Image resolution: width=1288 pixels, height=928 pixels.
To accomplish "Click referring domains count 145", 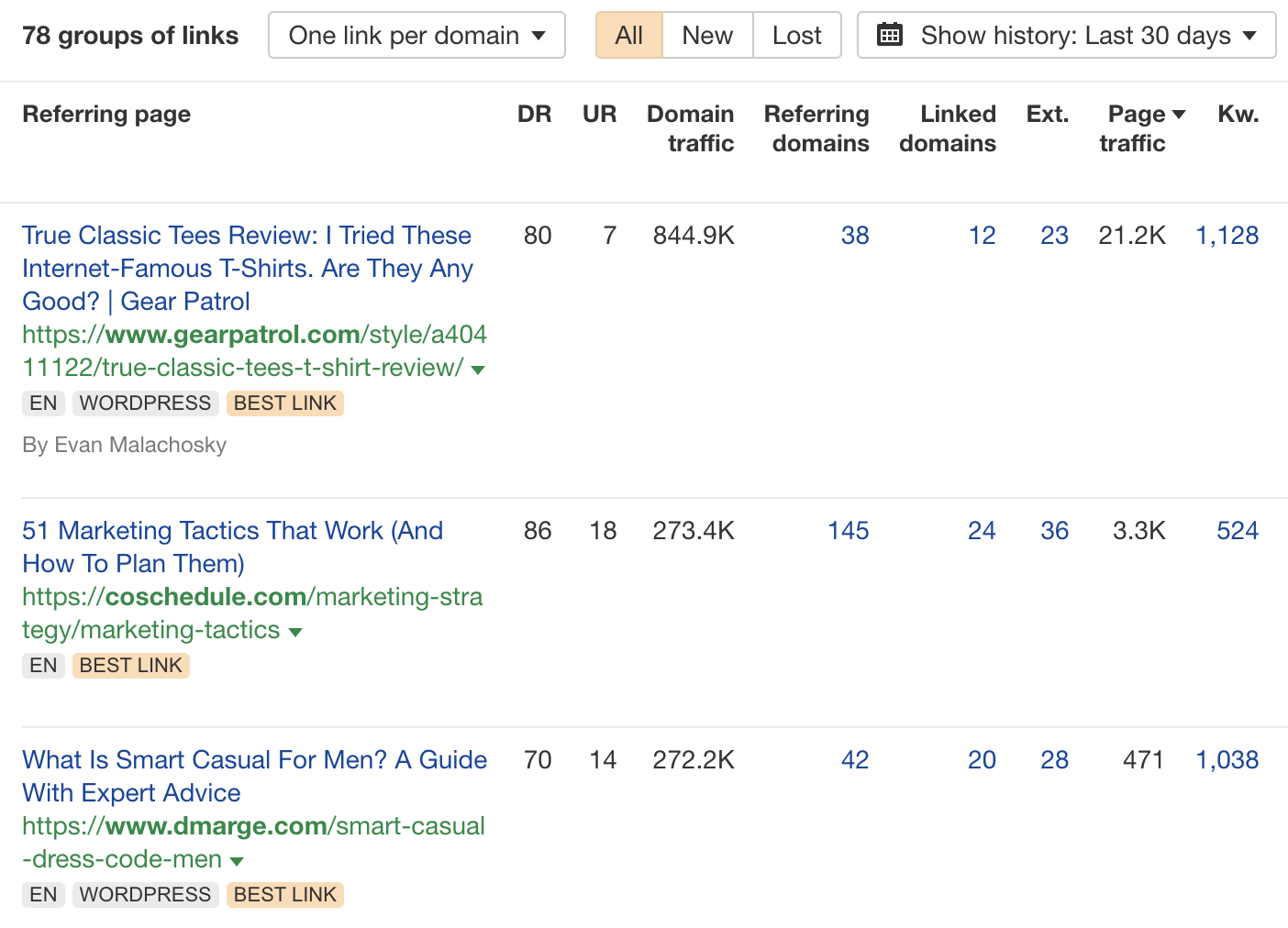I will pos(848,531).
